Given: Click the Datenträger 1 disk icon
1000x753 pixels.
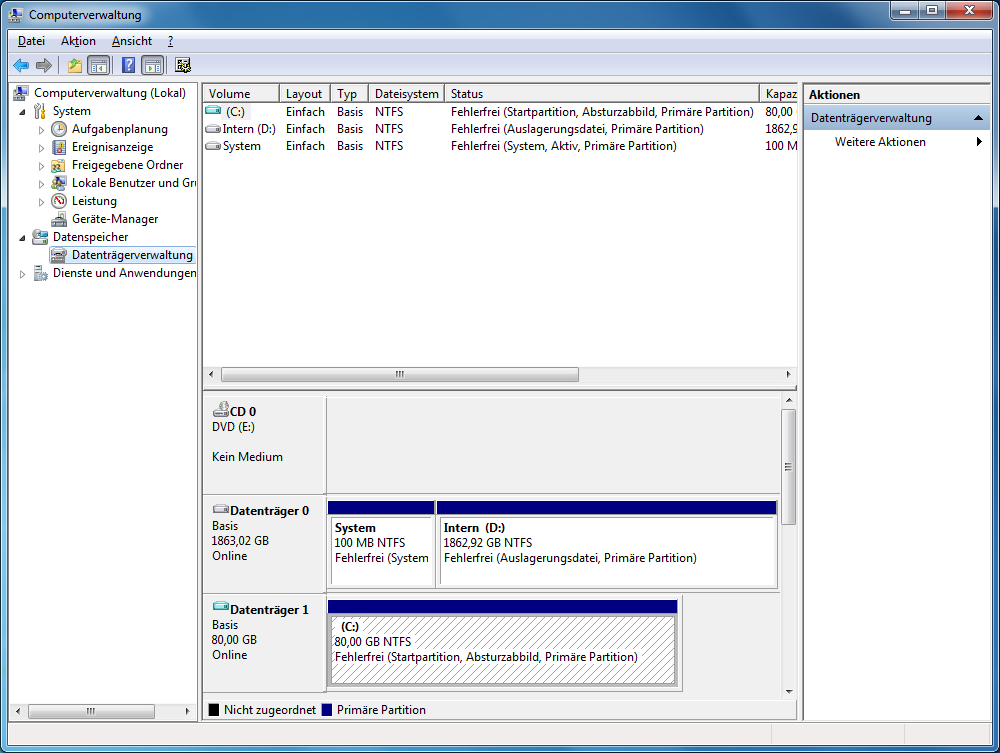Looking at the screenshot, I should click(221, 606).
